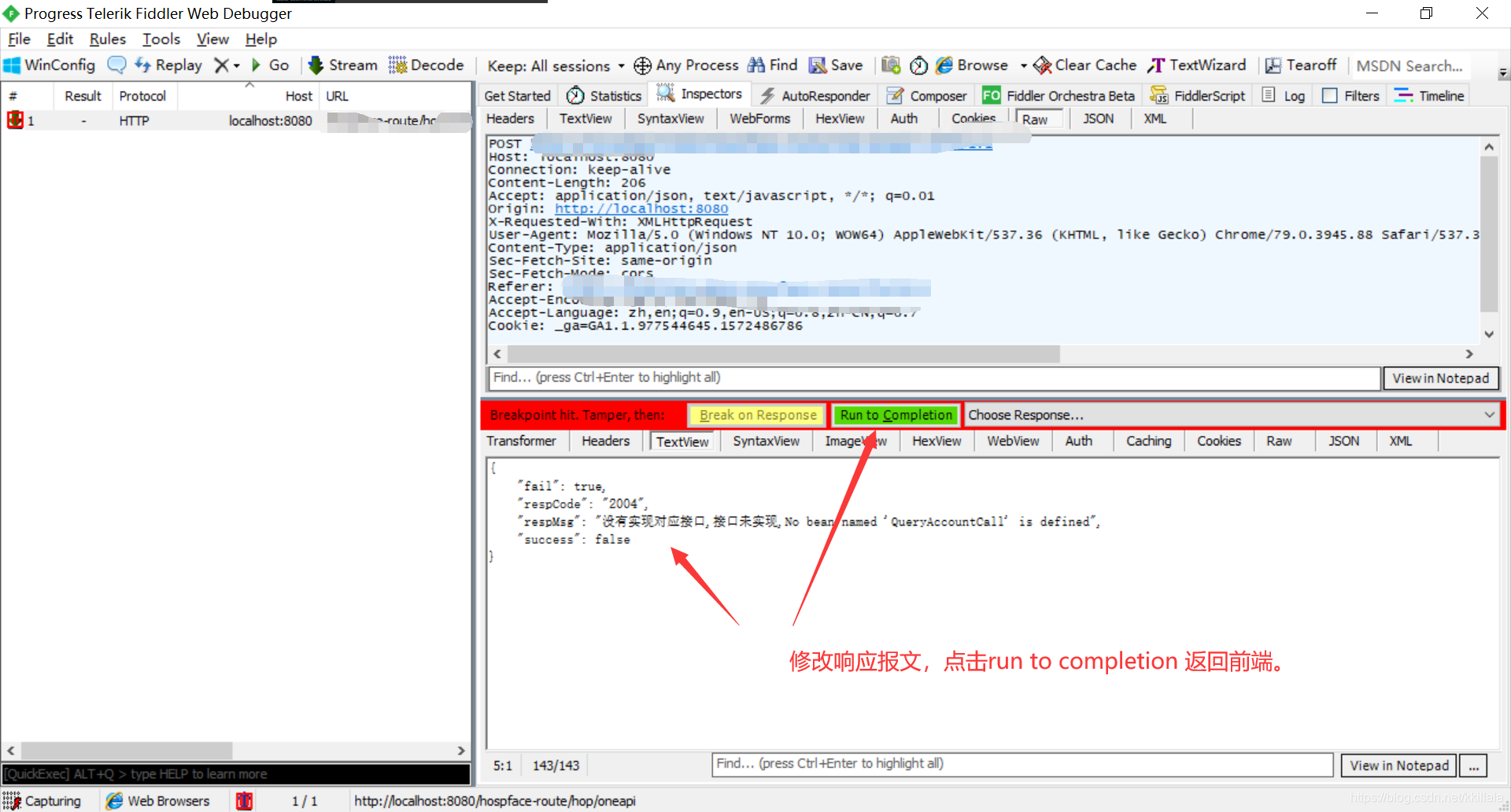
Task: Toggle Decode option in toolbar
Action: 426,65
